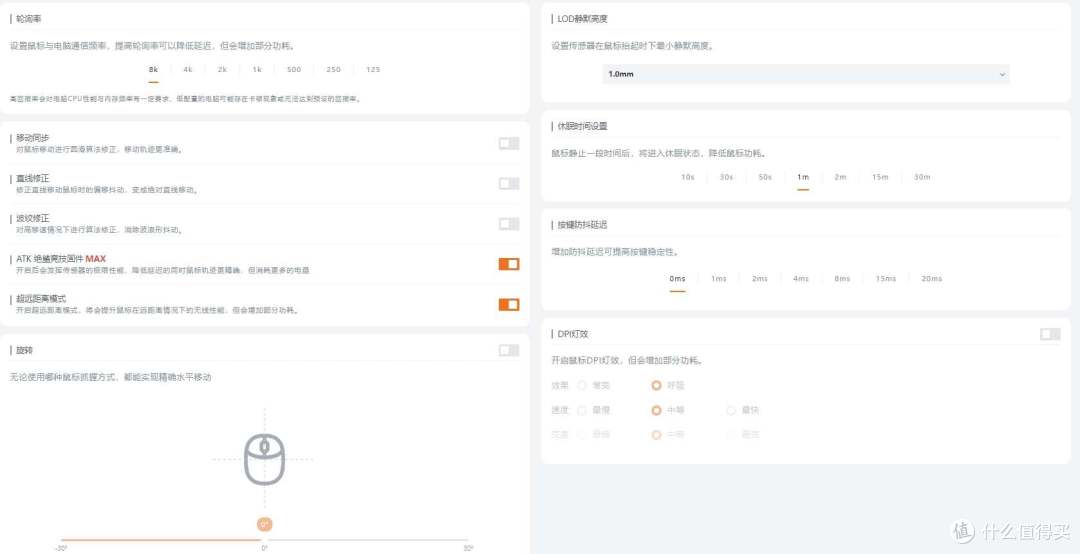Select the 500 polling rate
This screenshot has height=554, width=1080.
point(294,70)
